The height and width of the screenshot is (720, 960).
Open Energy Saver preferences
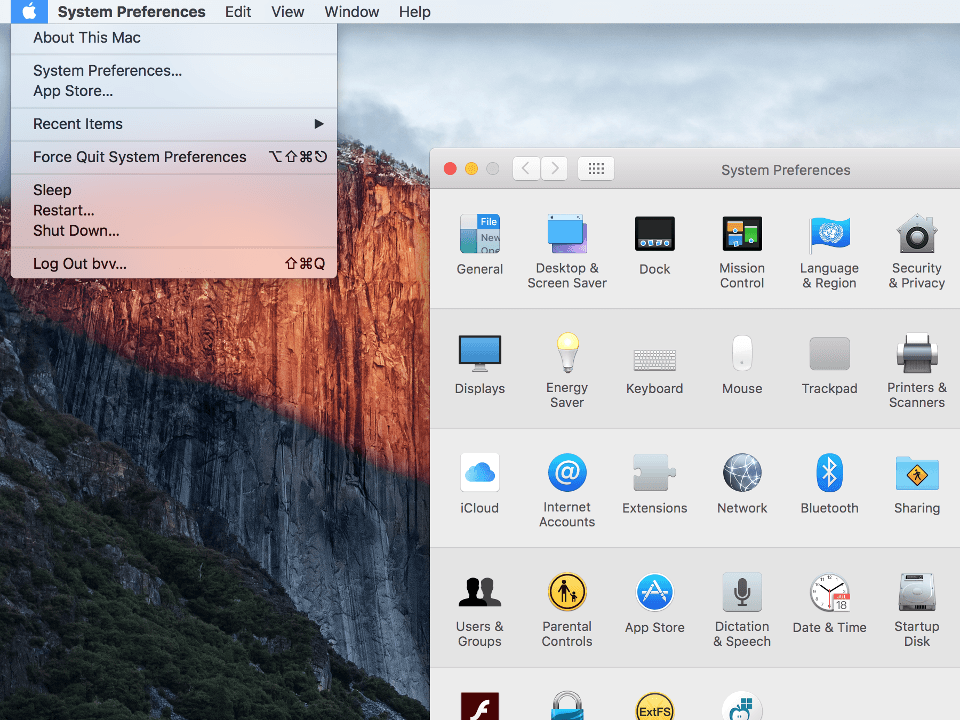click(567, 360)
